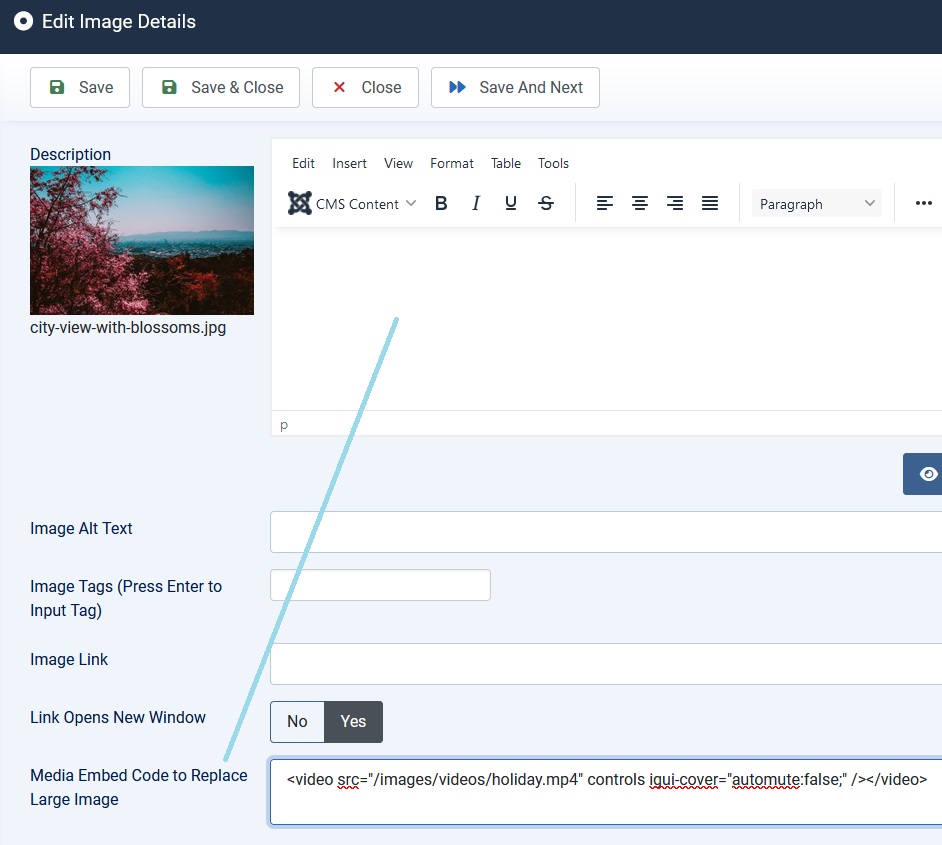Viewport: 942px width, 845px height.
Task: Click the Image Link field
Action: click(606, 664)
